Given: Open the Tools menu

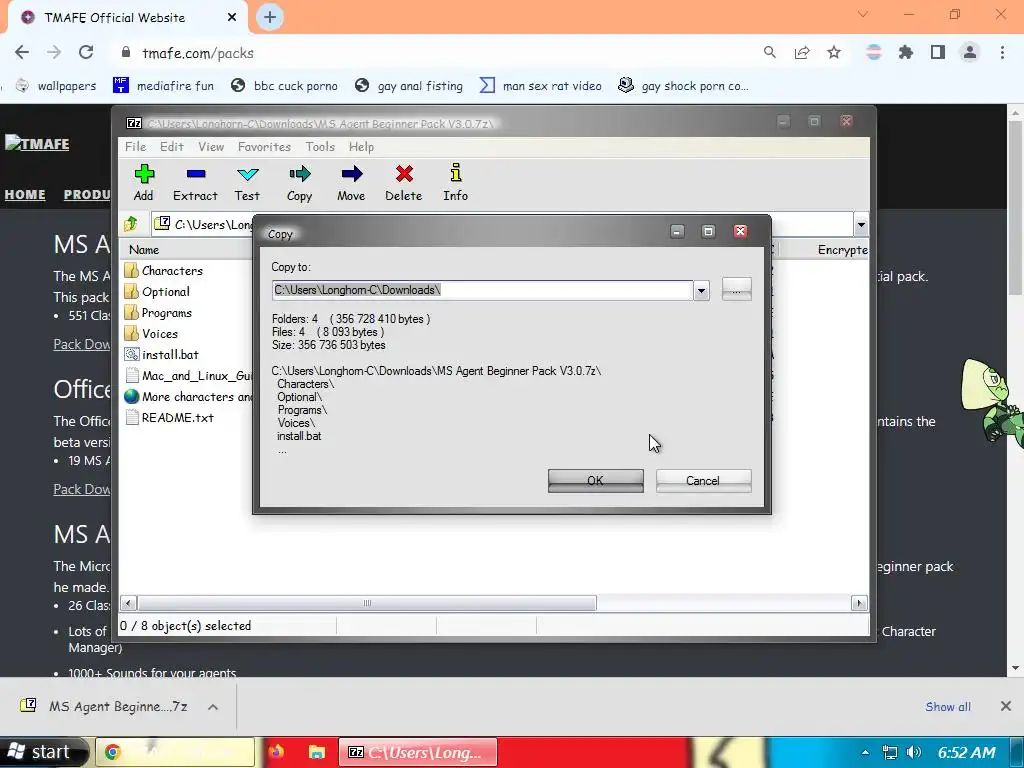Looking at the screenshot, I should [320, 146].
